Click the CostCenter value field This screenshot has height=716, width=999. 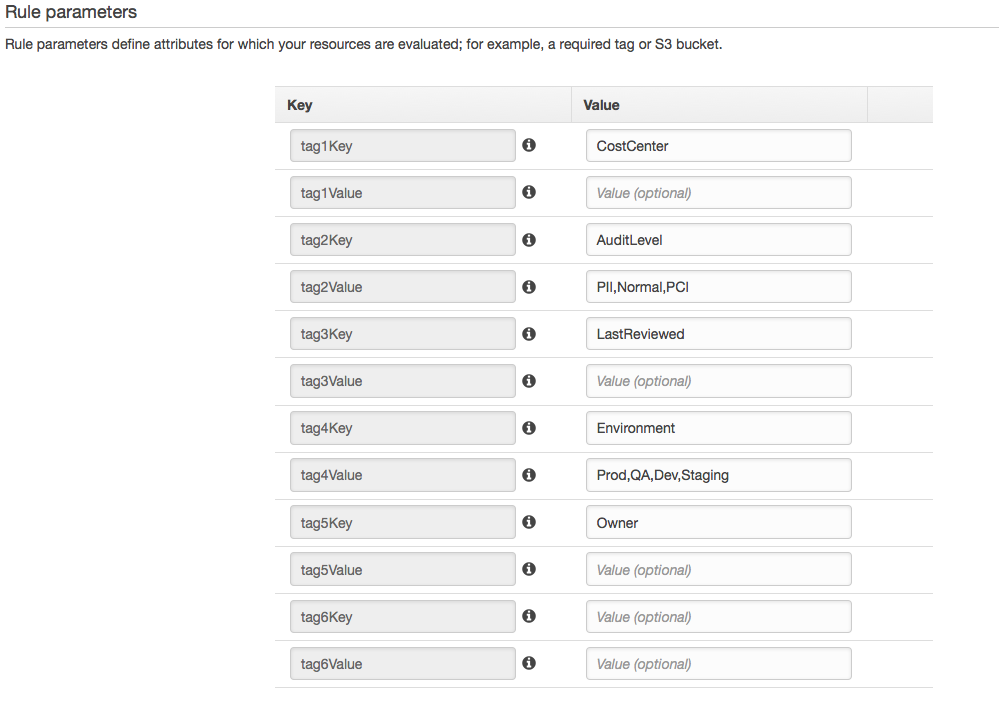718,146
